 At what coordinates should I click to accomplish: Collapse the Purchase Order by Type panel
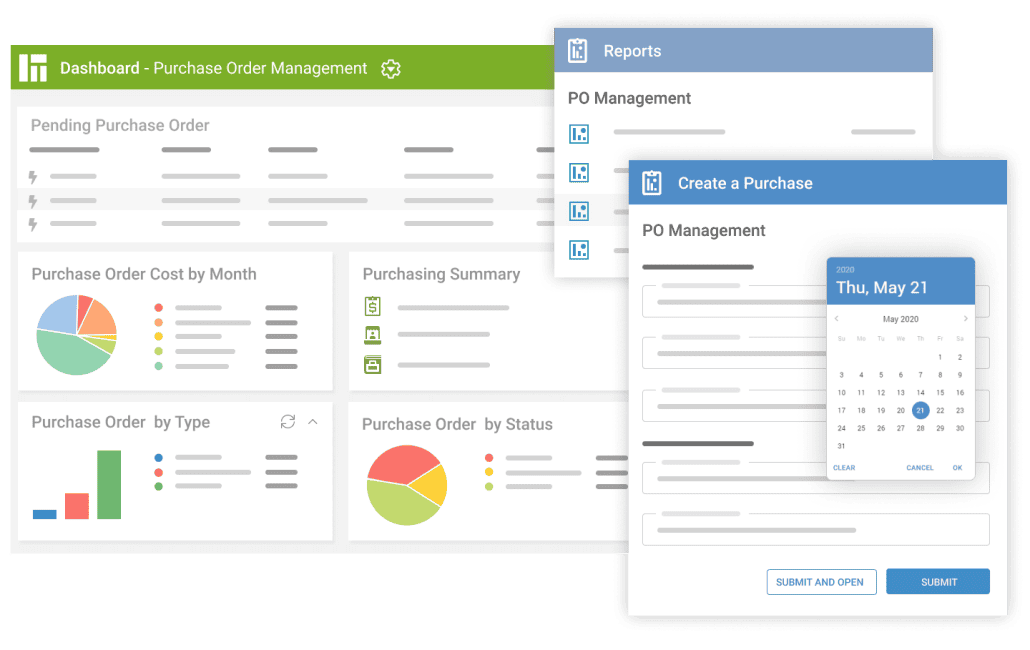tap(312, 422)
